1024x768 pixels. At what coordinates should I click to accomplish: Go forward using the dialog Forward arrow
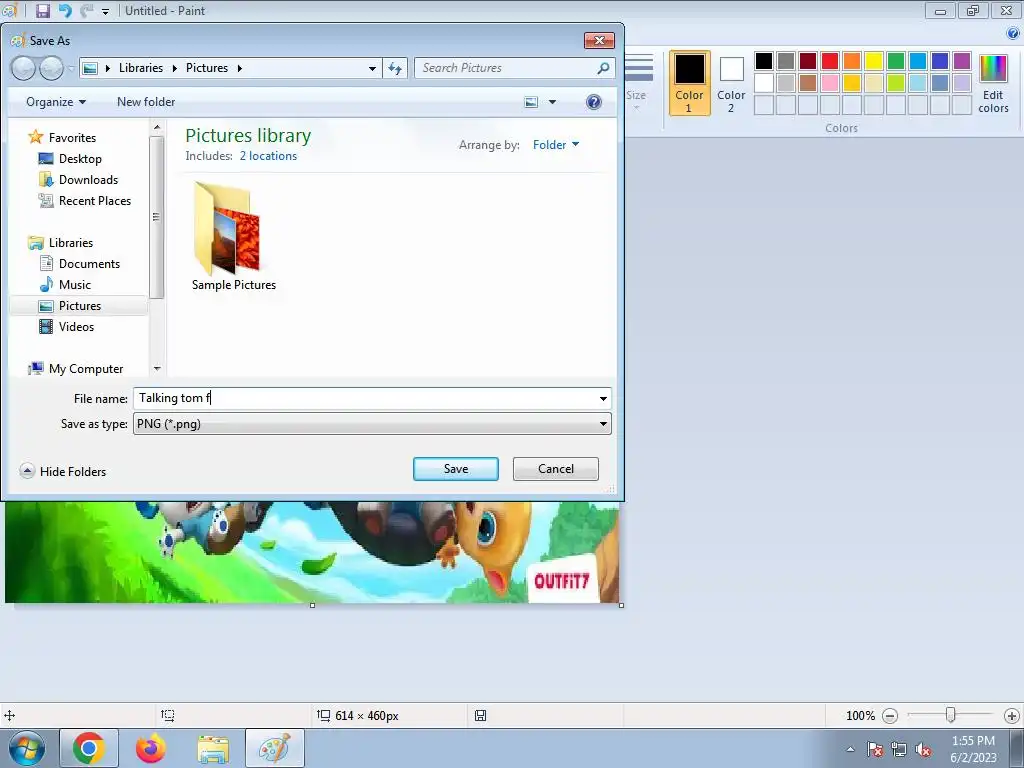52,68
